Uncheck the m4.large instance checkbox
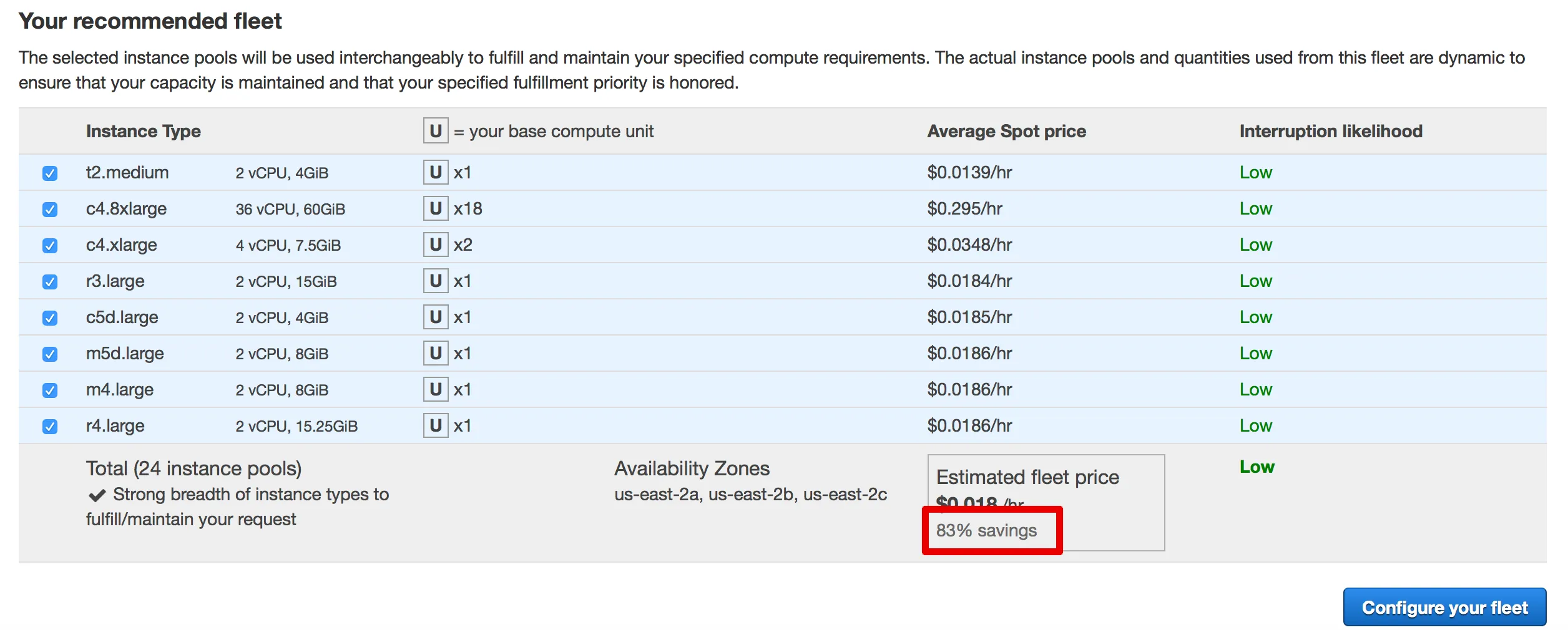Image resolution: width=1568 pixels, height=630 pixels. (x=50, y=390)
